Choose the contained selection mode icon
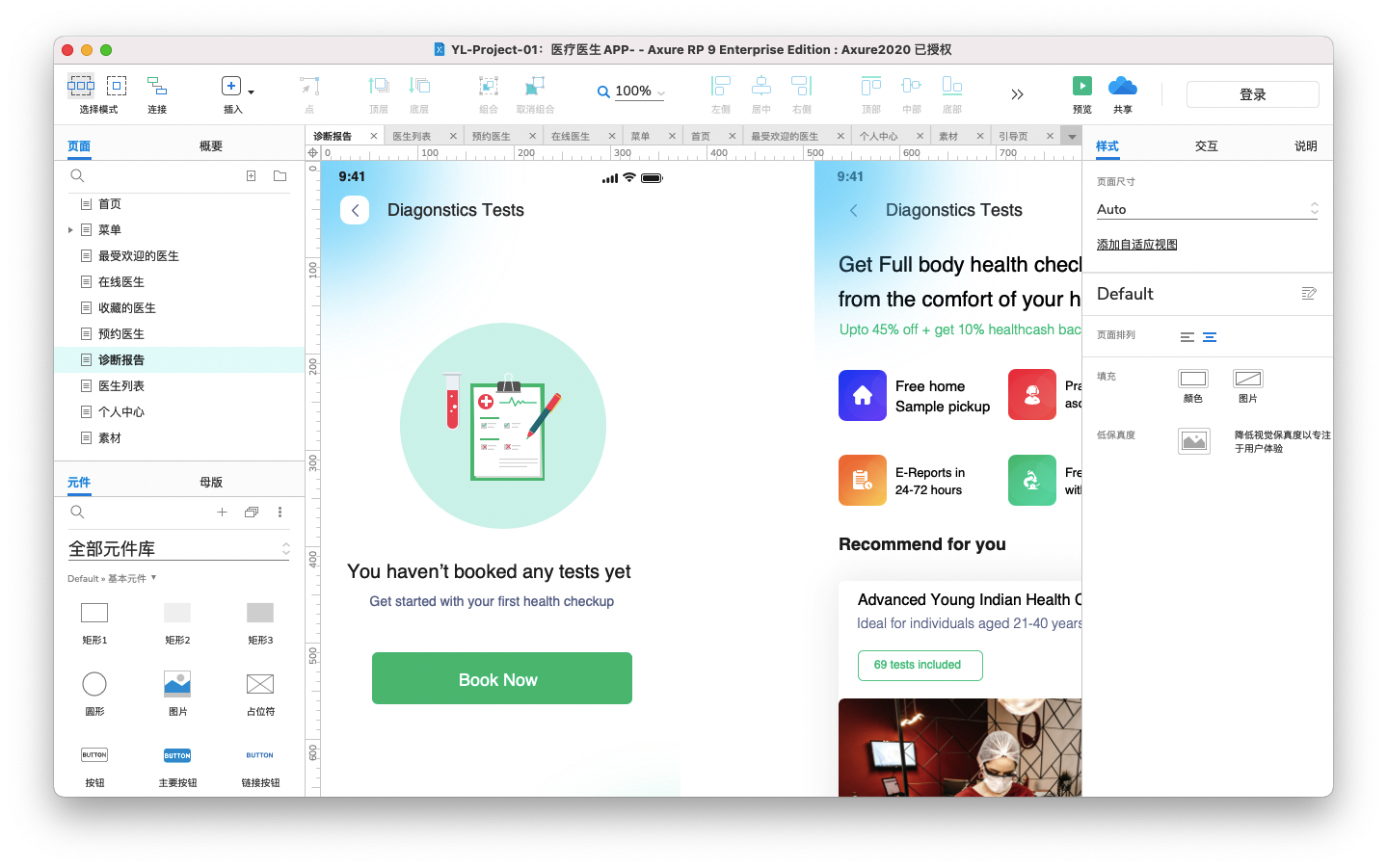 [117, 86]
